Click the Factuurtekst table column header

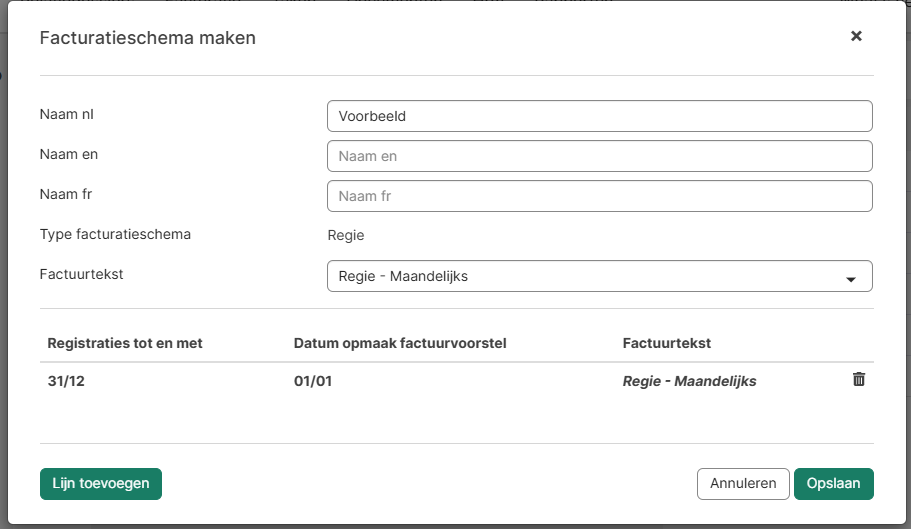[666, 343]
